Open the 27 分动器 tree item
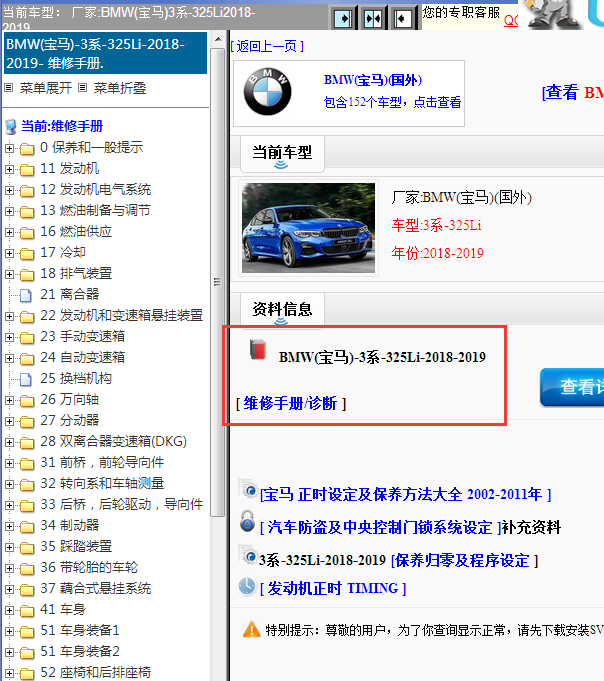This screenshot has width=604, height=681. coord(69,420)
